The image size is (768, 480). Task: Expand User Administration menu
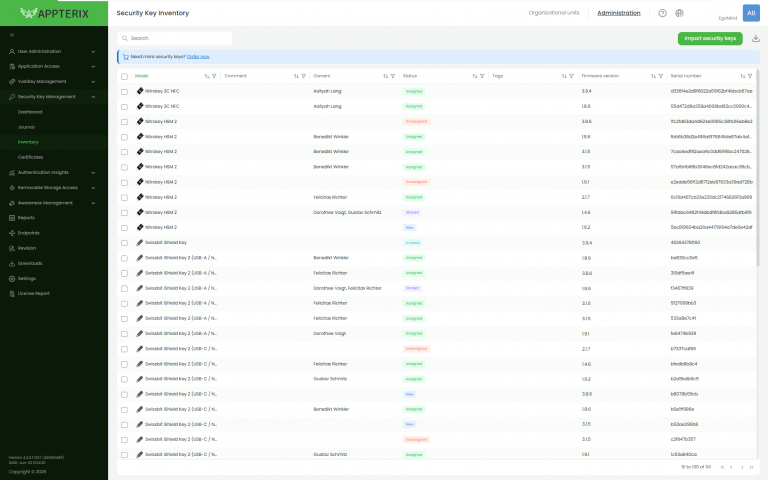point(54,51)
